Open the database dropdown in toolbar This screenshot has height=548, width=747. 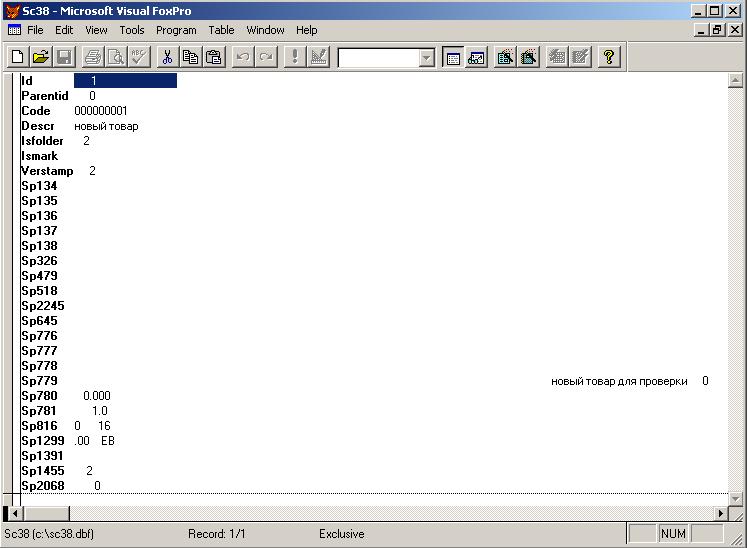pyautogui.click(x=427, y=58)
